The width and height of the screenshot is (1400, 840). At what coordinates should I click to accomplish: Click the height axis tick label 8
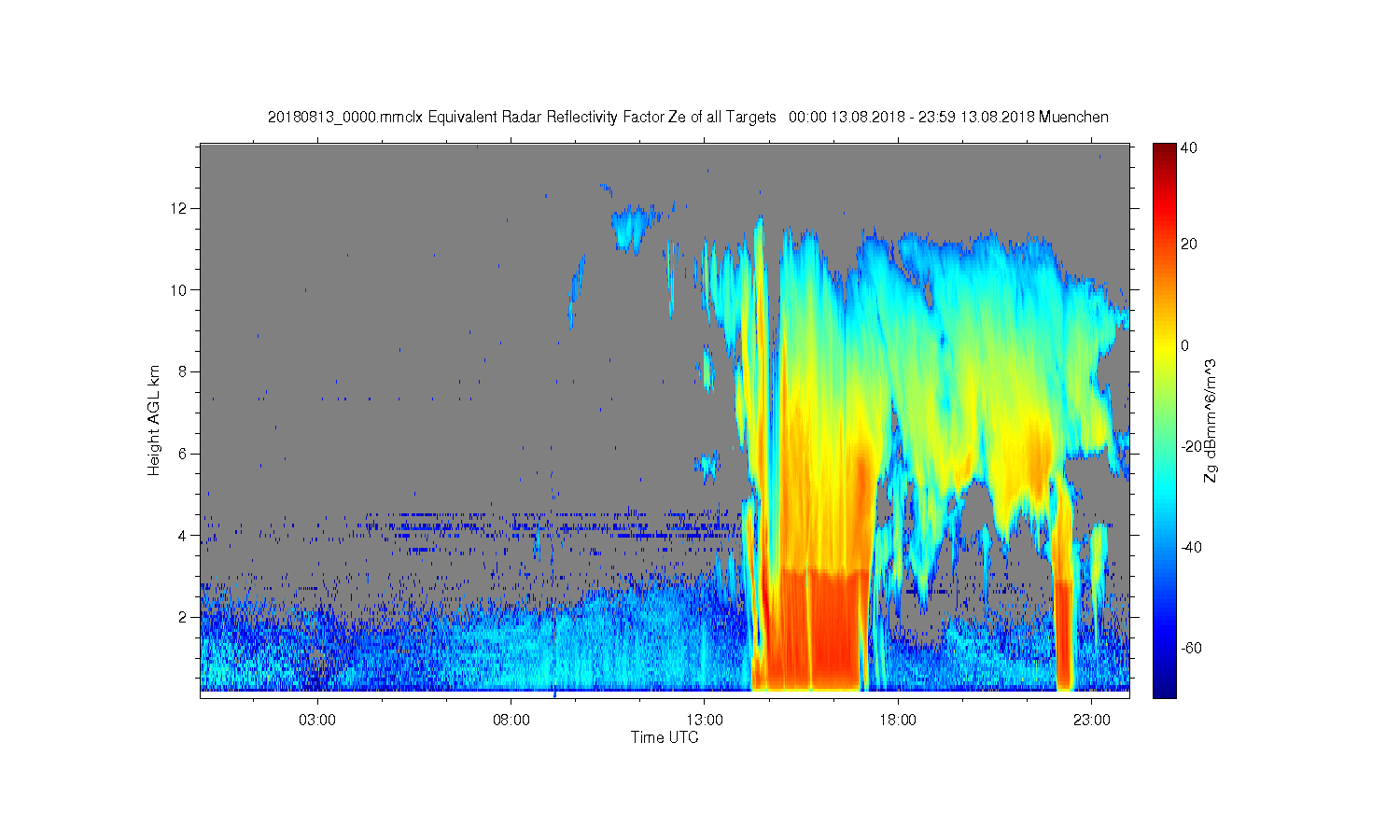click(x=184, y=371)
